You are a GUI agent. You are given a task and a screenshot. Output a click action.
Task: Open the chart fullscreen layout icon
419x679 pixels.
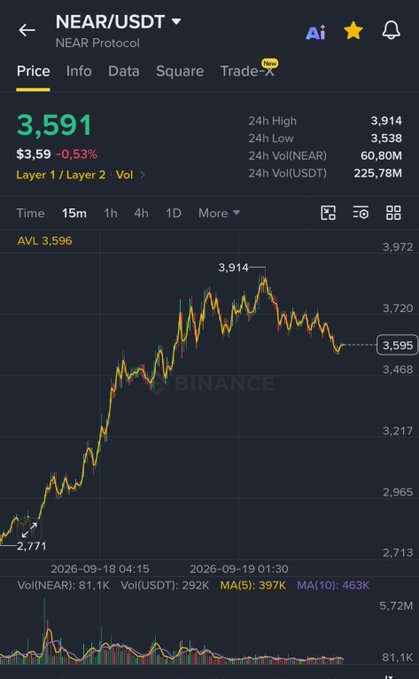[x=328, y=213]
